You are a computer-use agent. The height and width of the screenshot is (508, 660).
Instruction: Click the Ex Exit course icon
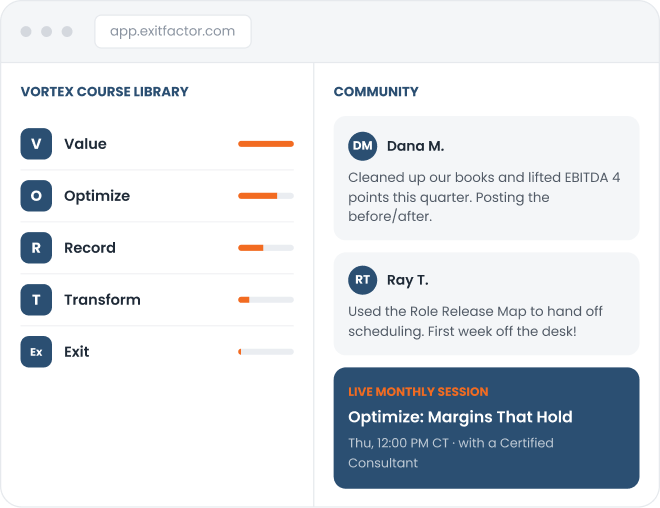click(36, 352)
